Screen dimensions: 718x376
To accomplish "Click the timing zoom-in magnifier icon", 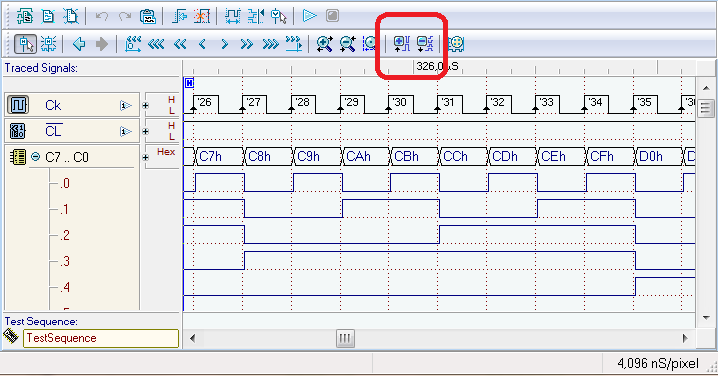I will coord(324,44).
